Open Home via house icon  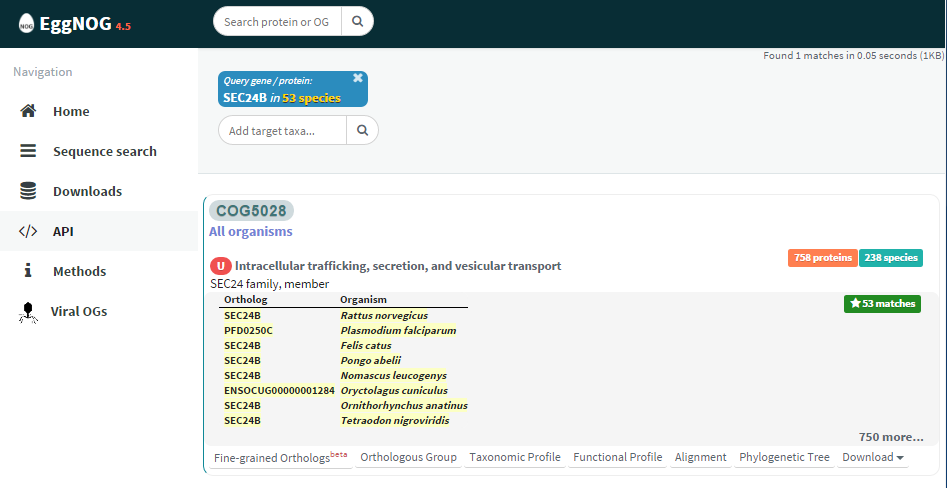click(28, 111)
